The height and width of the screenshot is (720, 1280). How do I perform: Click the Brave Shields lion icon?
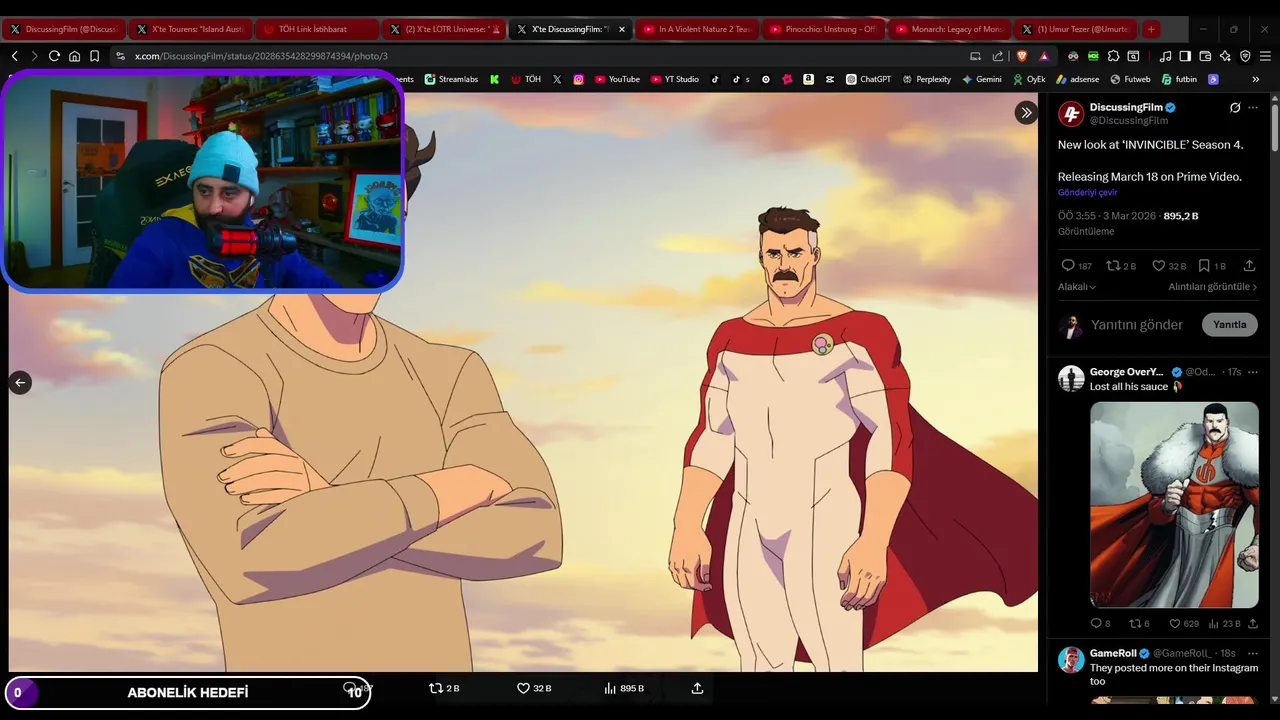pos(1023,56)
